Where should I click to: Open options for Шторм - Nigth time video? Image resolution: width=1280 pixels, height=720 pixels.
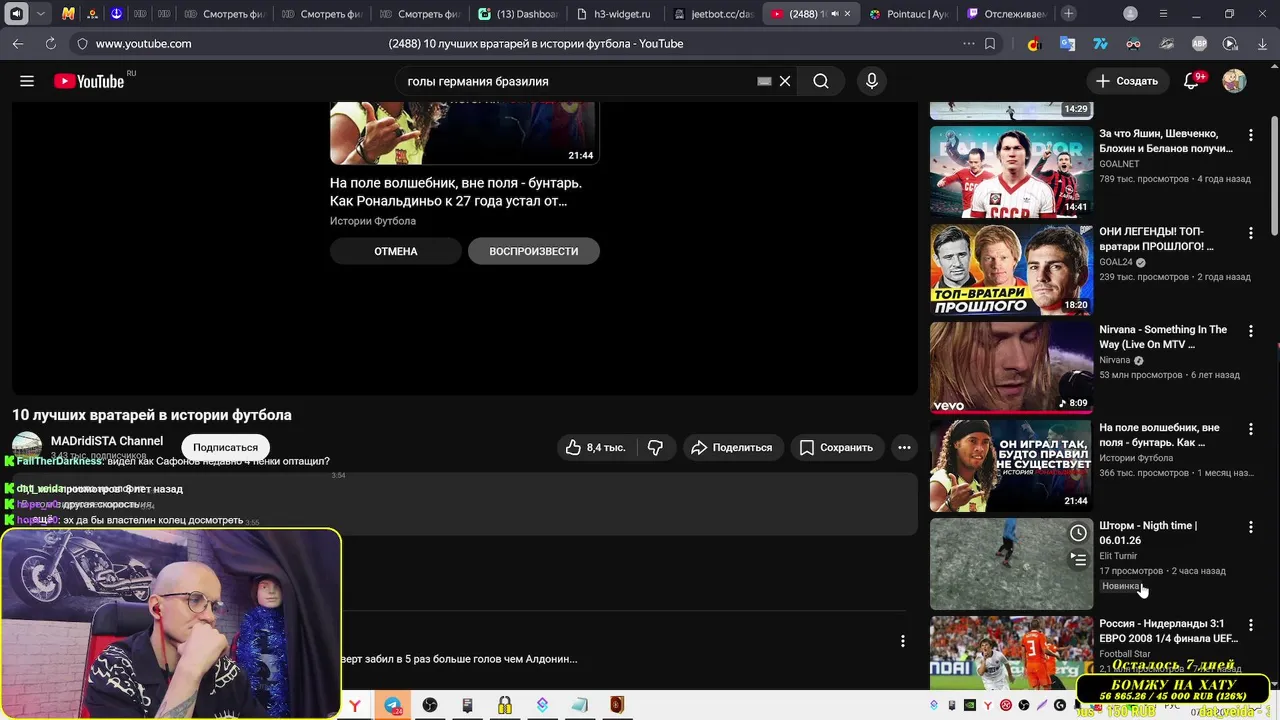tap(1250, 527)
